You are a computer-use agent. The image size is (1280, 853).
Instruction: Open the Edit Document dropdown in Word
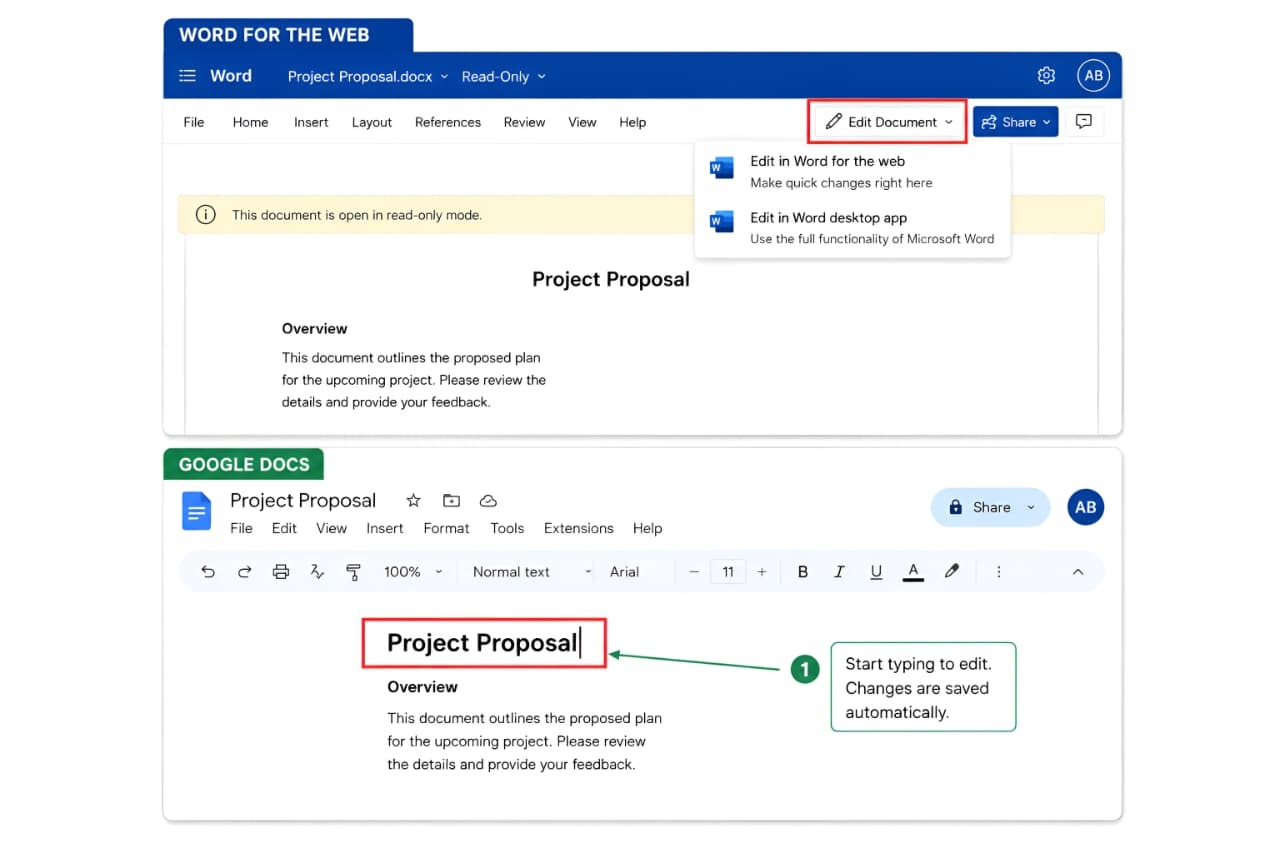coord(889,122)
